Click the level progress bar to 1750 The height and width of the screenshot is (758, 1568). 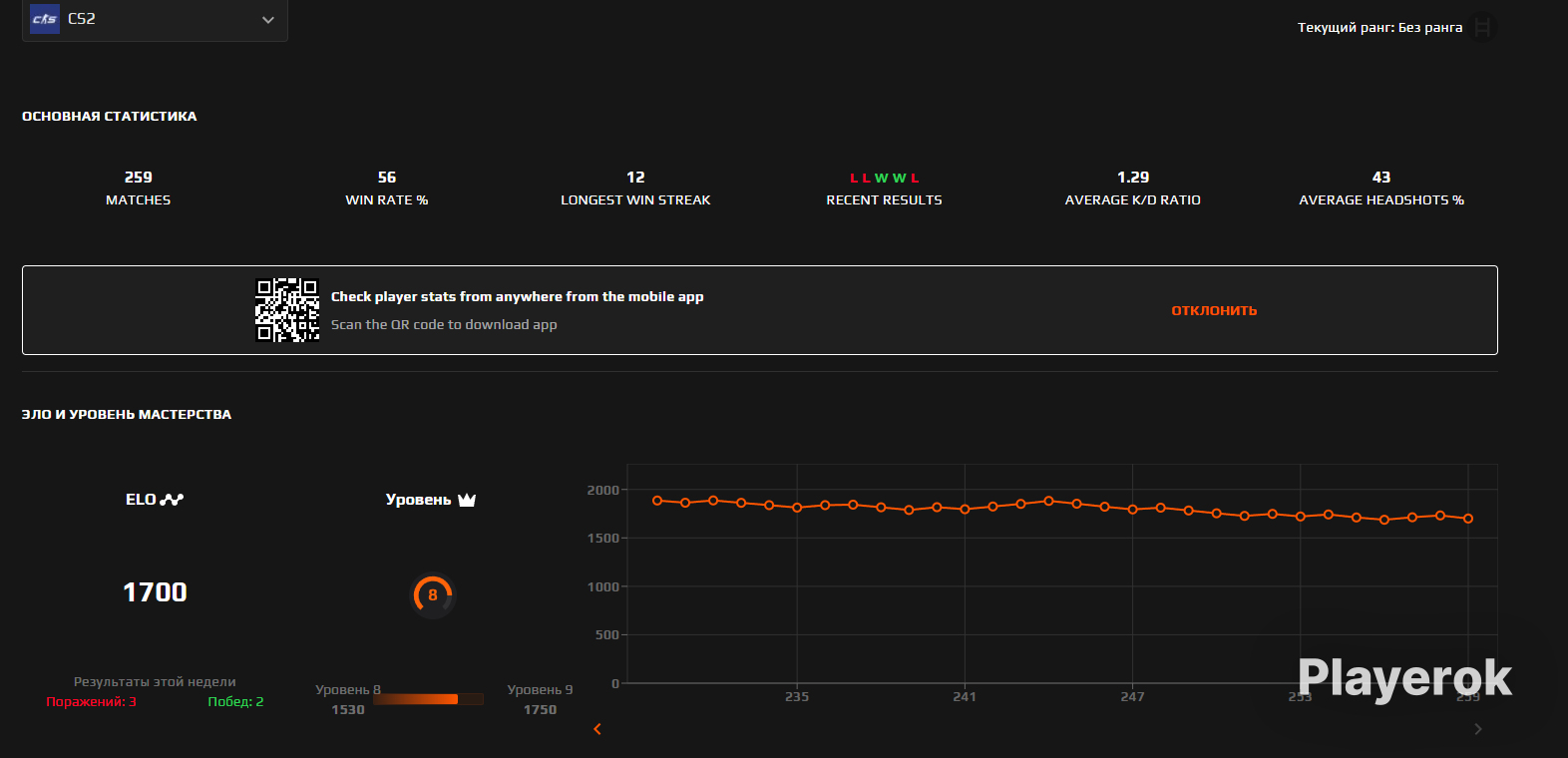[x=428, y=699]
